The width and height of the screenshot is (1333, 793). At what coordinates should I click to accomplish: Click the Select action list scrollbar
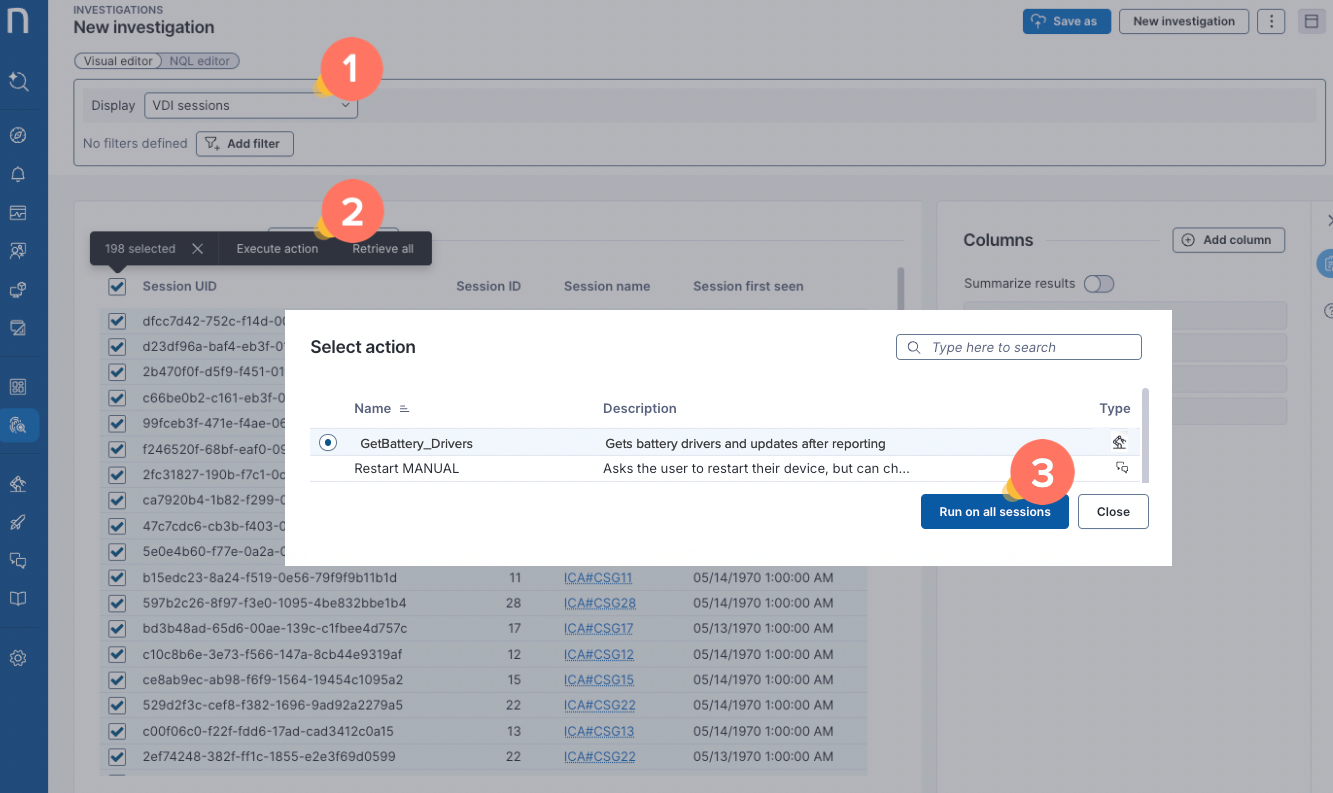[x=1145, y=430]
